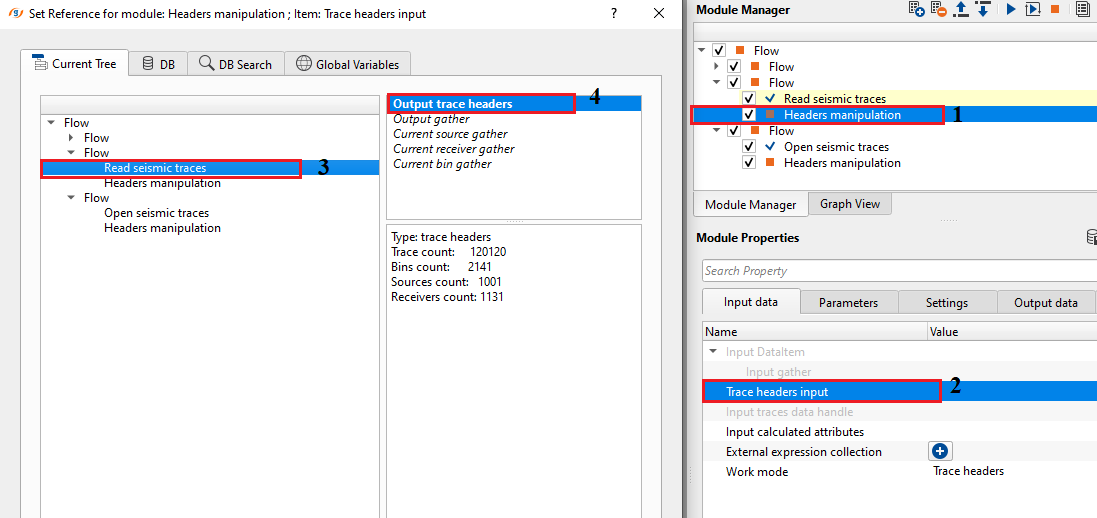Select Read seismic traces in Current Tree

[155, 168]
